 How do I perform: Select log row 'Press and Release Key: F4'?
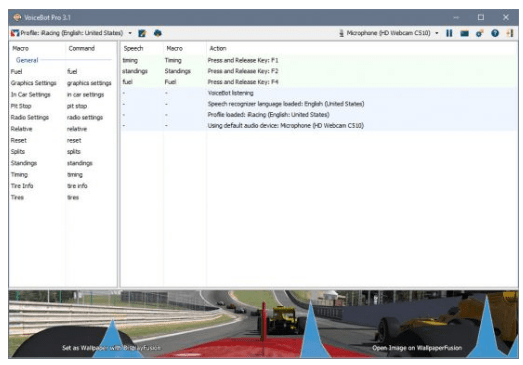click(319, 82)
